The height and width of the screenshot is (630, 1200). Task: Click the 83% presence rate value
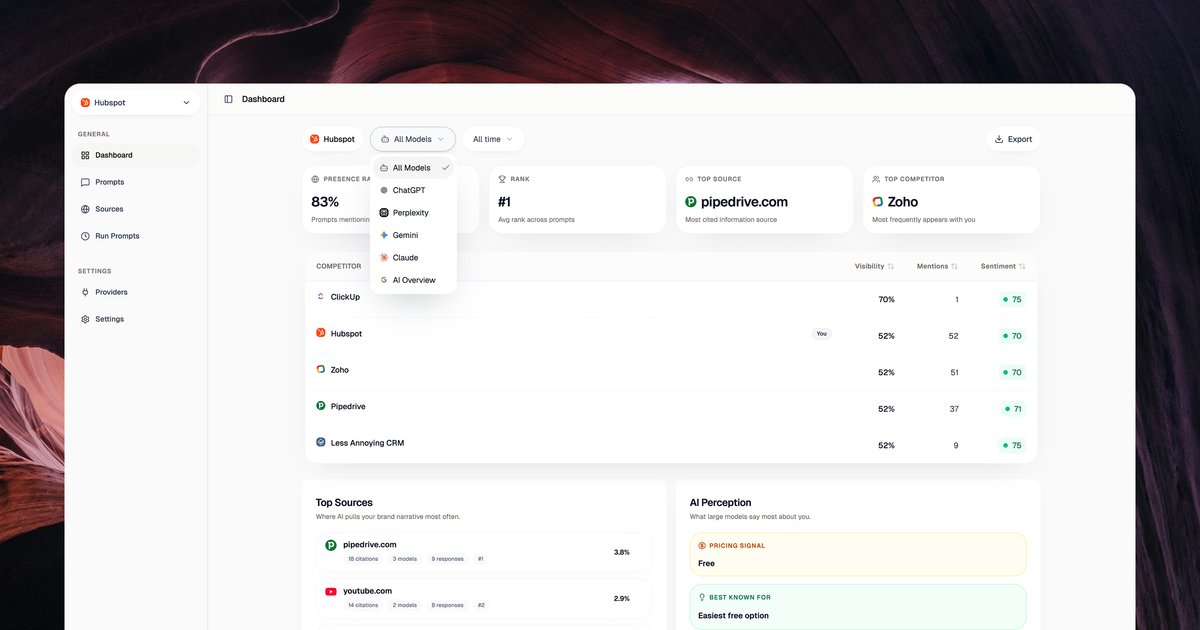pyautogui.click(x=325, y=202)
